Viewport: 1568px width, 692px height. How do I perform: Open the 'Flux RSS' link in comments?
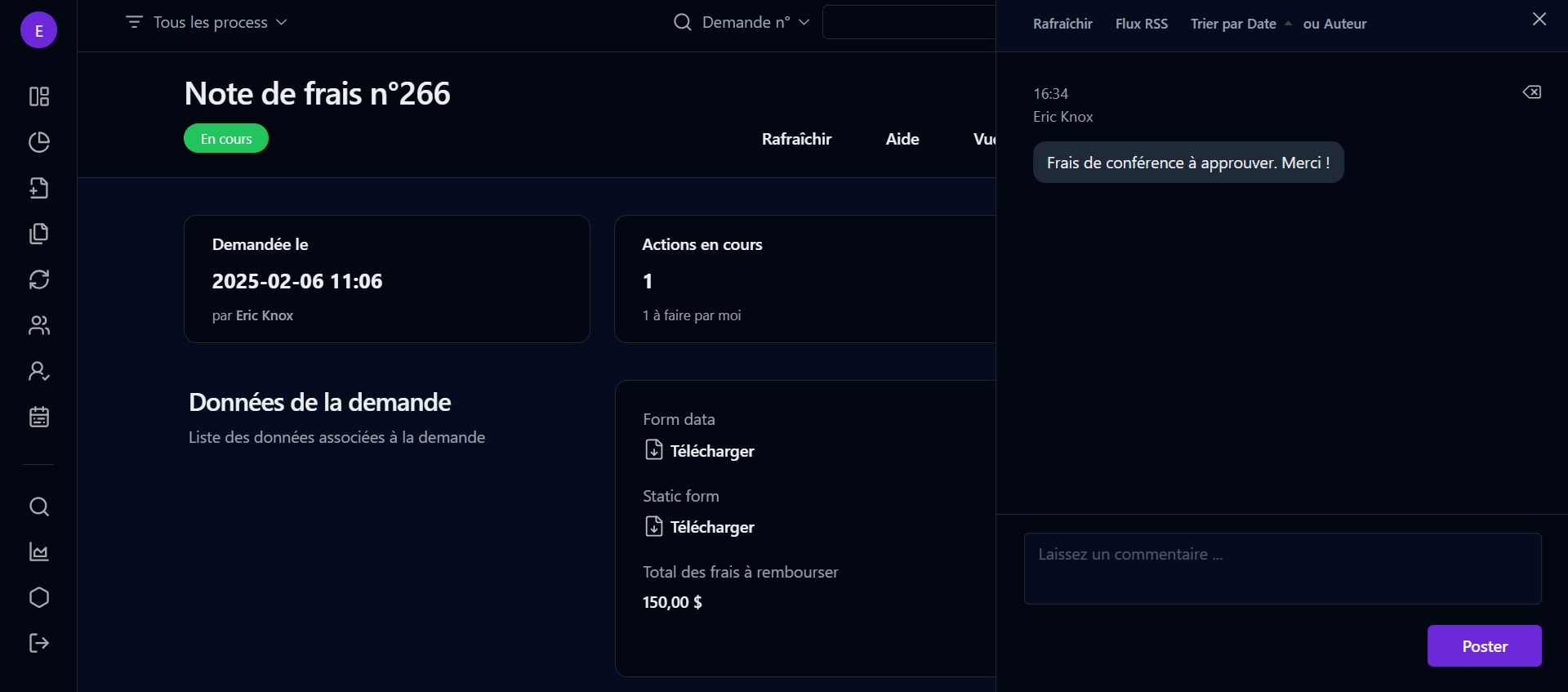click(1141, 24)
